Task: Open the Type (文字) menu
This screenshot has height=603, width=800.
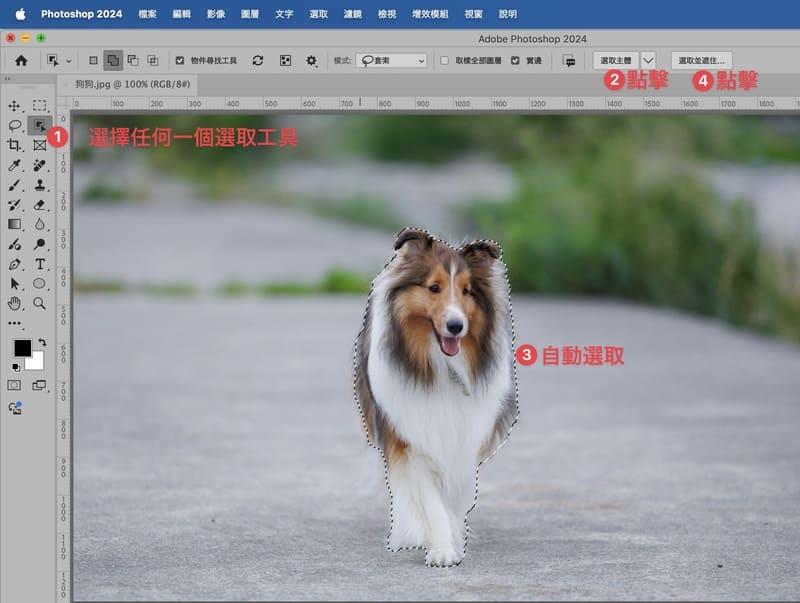Action: [x=284, y=14]
